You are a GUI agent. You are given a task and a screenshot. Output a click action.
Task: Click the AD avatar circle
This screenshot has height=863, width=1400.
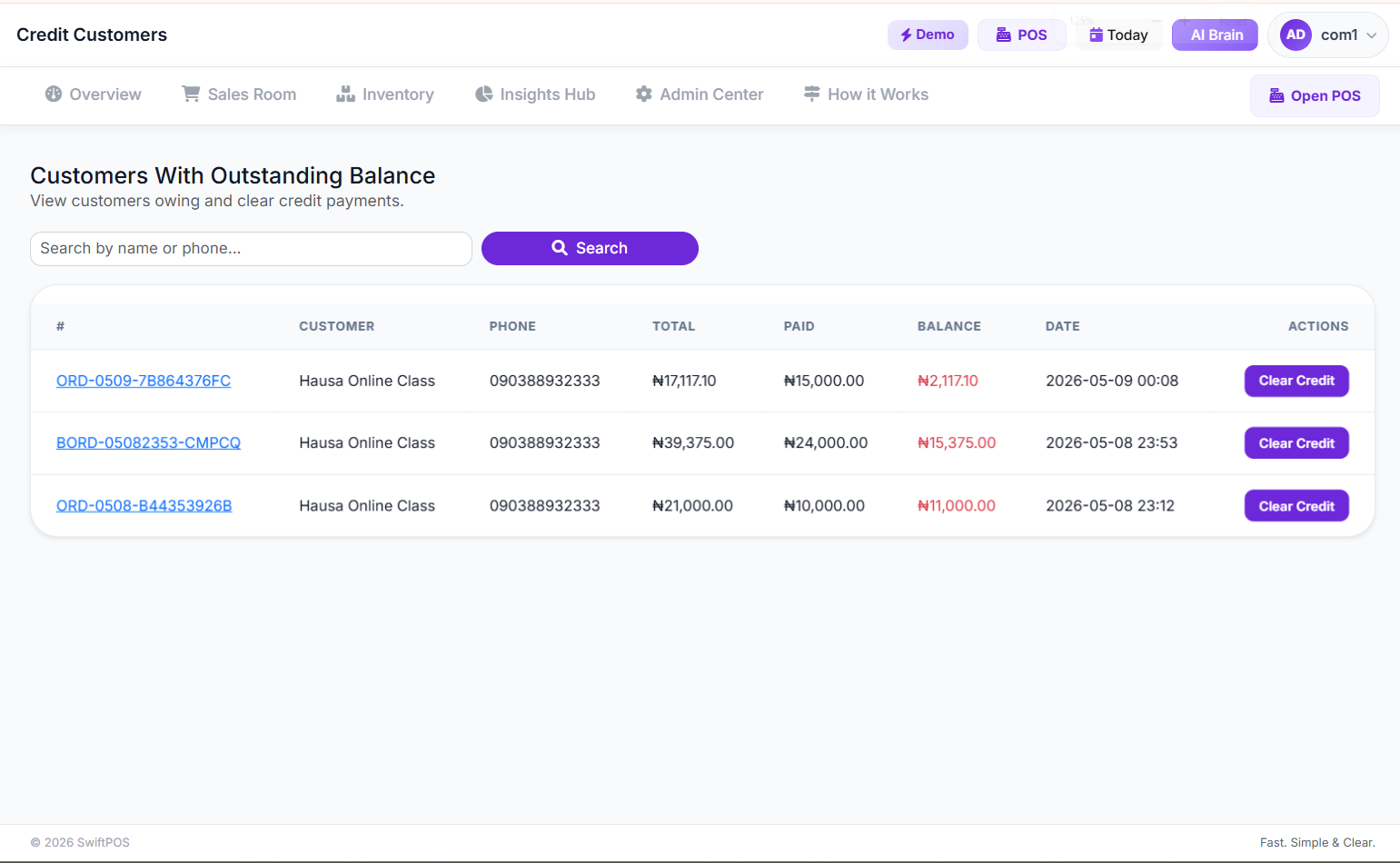coord(1296,35)
